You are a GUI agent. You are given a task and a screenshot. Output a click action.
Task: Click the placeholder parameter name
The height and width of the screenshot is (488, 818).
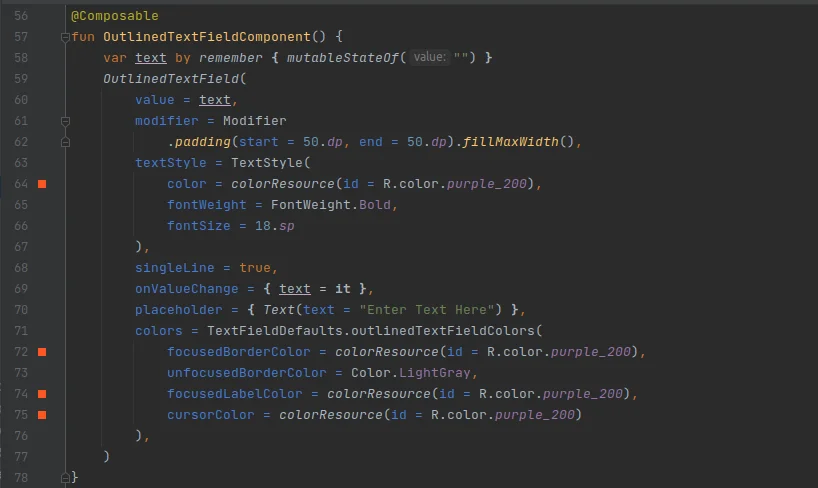tap(178, 310)
